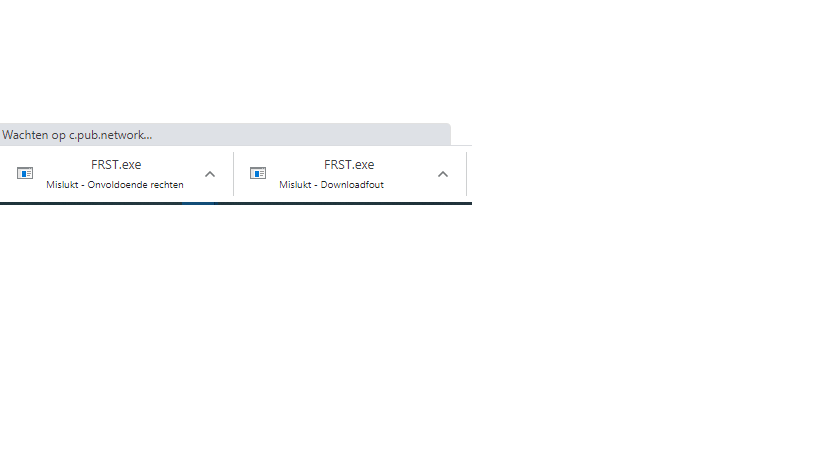Click the word 'Mislukt' in the Downloadfout item
The width and height of the screenshot is (819, 460).
[x=295, y=185]
